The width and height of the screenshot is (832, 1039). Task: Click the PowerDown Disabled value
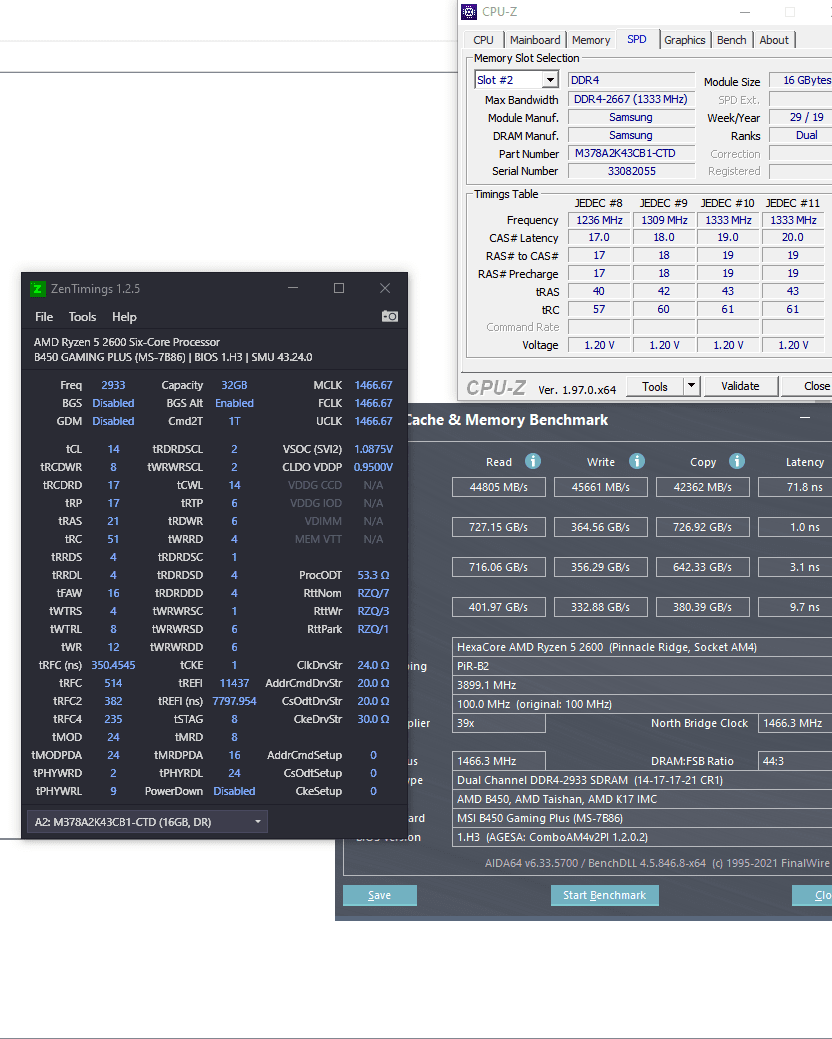[234, 791]
